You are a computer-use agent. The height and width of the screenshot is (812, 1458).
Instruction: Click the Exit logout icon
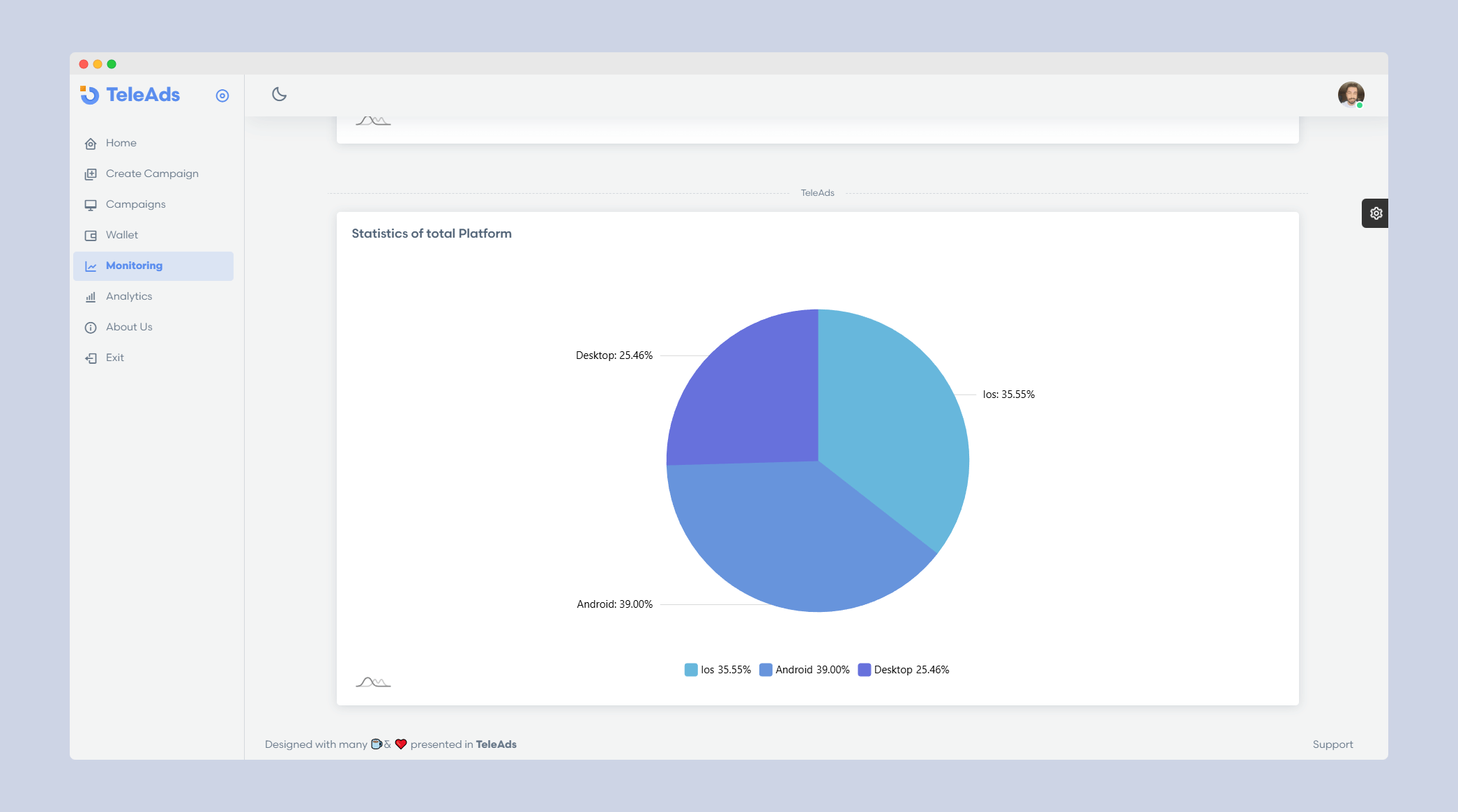pyautogui.click(x=91, y=358)
